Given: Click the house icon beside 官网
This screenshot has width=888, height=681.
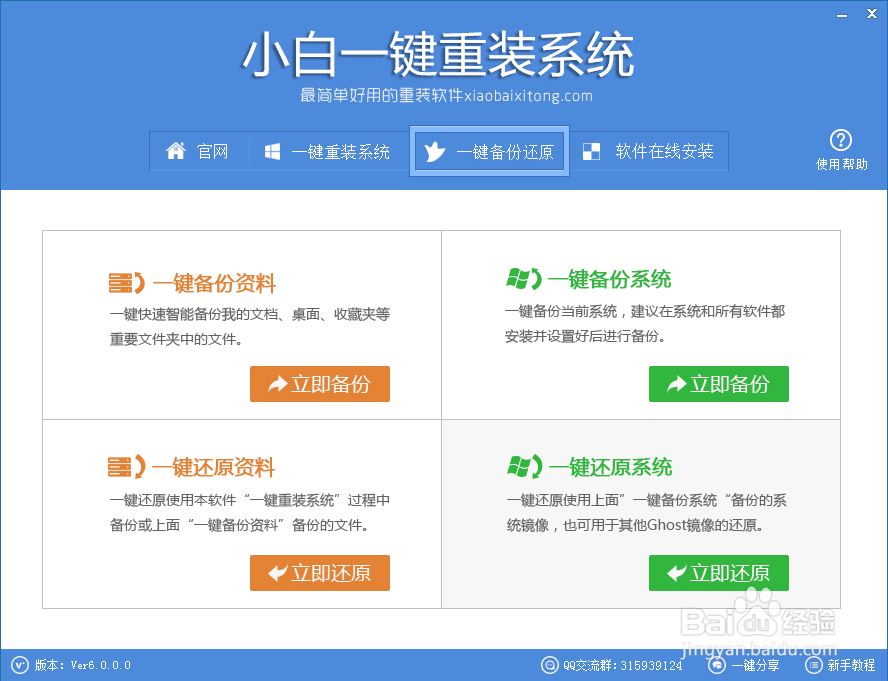Looking at the screenshot, I should (x=176, y=151).
